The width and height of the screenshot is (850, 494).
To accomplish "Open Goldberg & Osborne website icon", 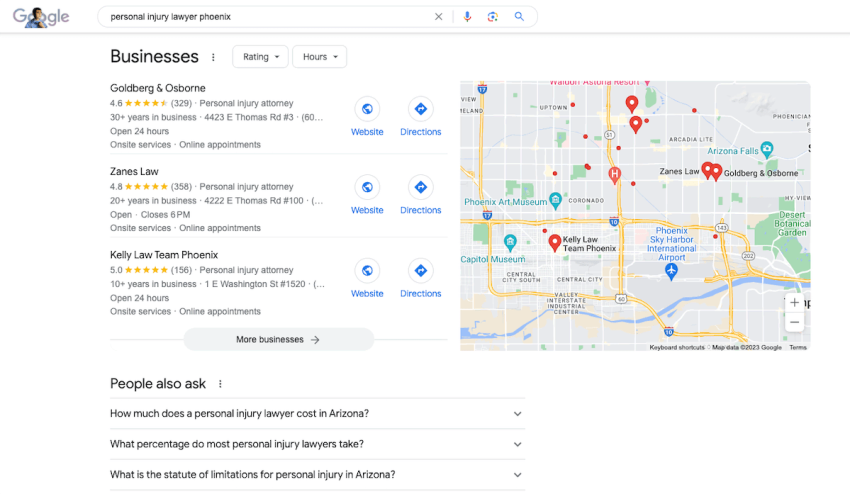I will point(367,109).
